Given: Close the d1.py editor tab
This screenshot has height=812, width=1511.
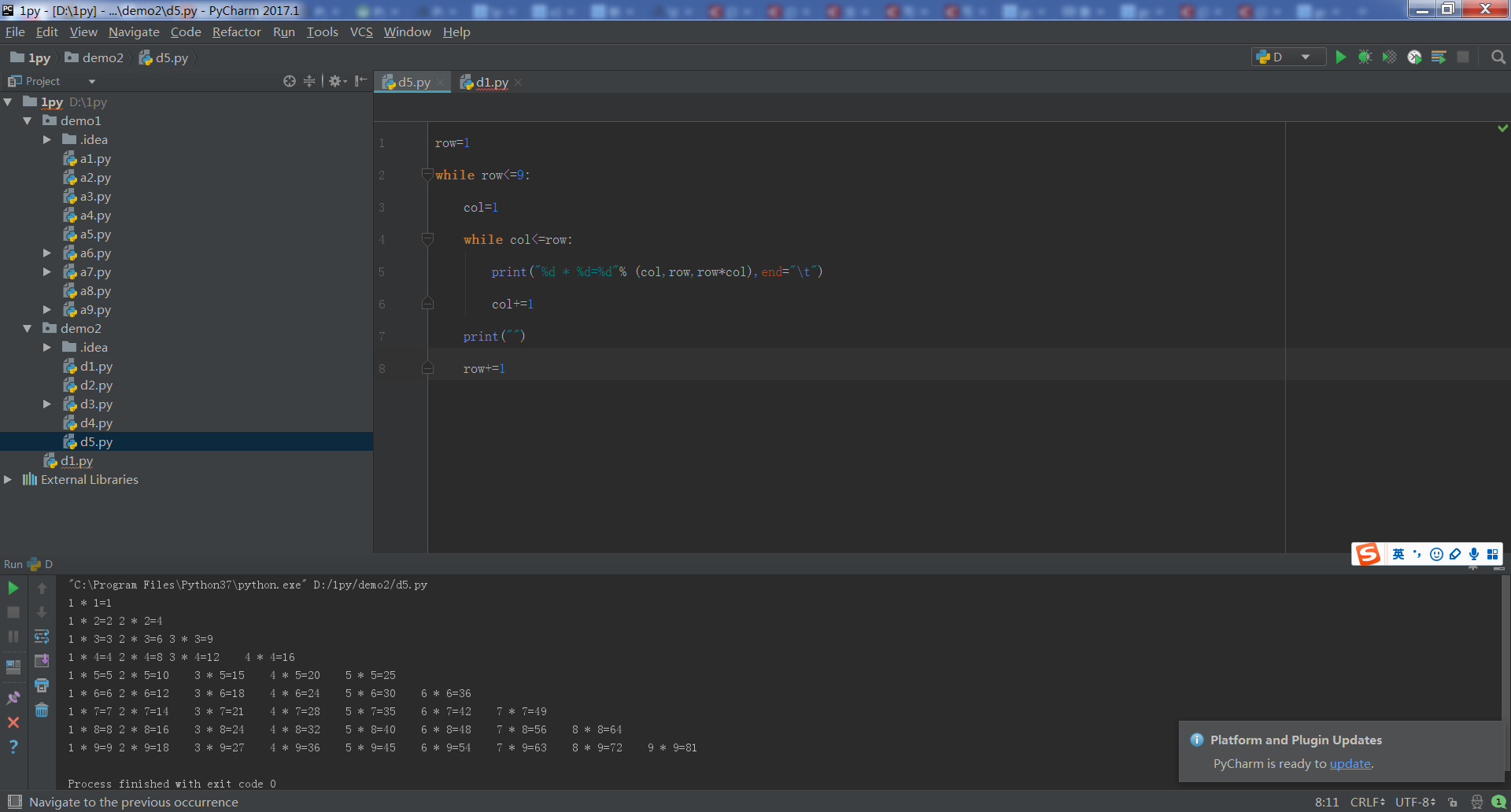Looking at the screenshot, I should (x=519, y=82).
